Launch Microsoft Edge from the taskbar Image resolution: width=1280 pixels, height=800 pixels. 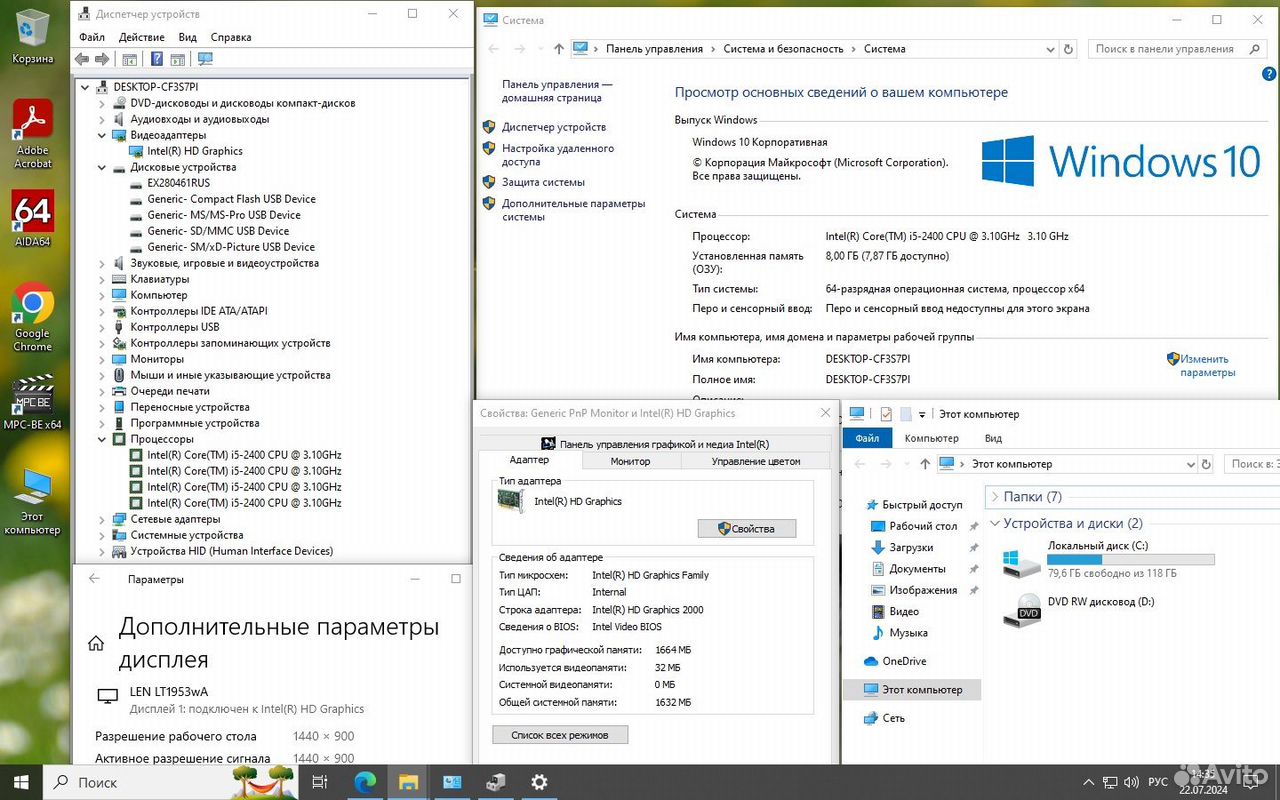click(364, 782)
